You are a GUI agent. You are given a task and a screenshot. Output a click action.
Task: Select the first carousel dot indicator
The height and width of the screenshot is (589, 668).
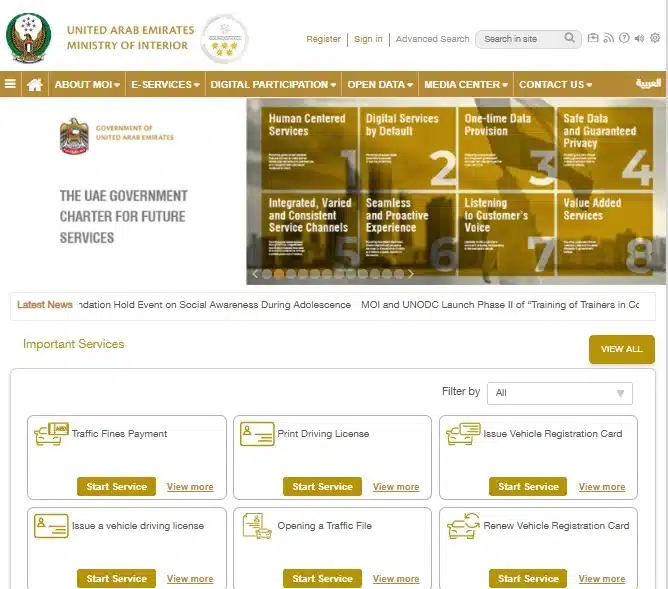tap(267, 273)
